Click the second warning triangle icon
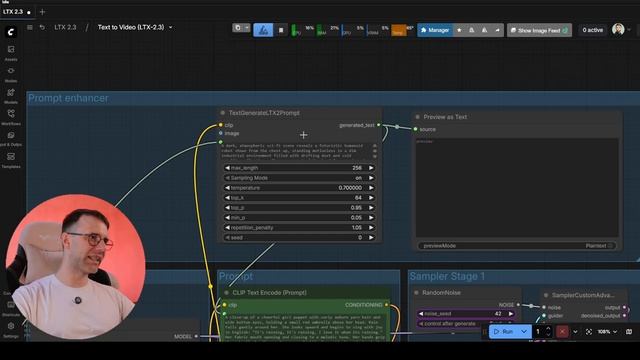The height and width of the screenshot is (360, 640). 484,30
